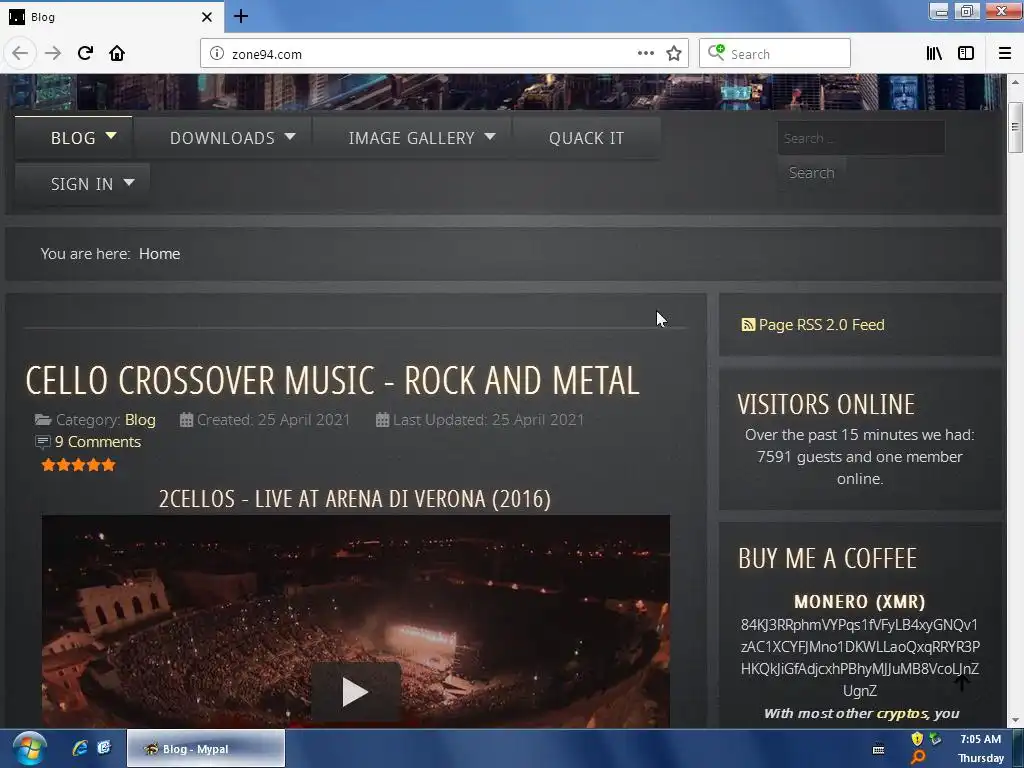Click the 2CELLOS Live at Arena heading
This screenshot has width=1024, height=768.
(355, 499)
